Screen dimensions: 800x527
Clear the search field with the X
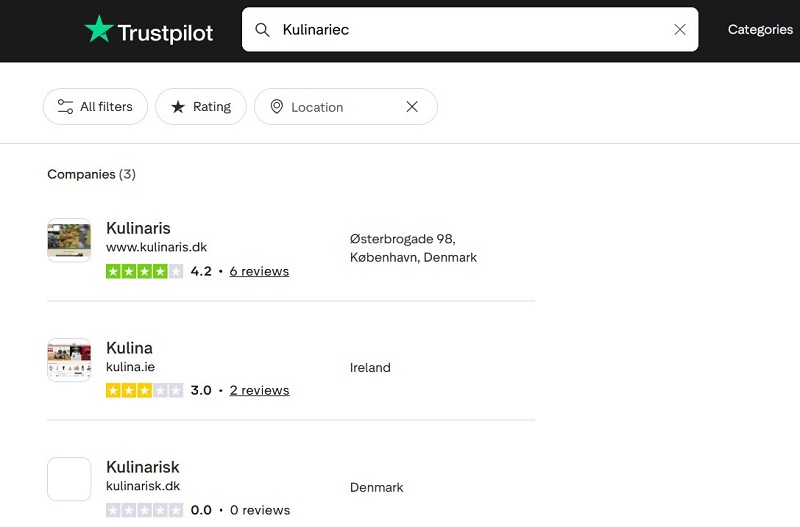coord(680,30)
